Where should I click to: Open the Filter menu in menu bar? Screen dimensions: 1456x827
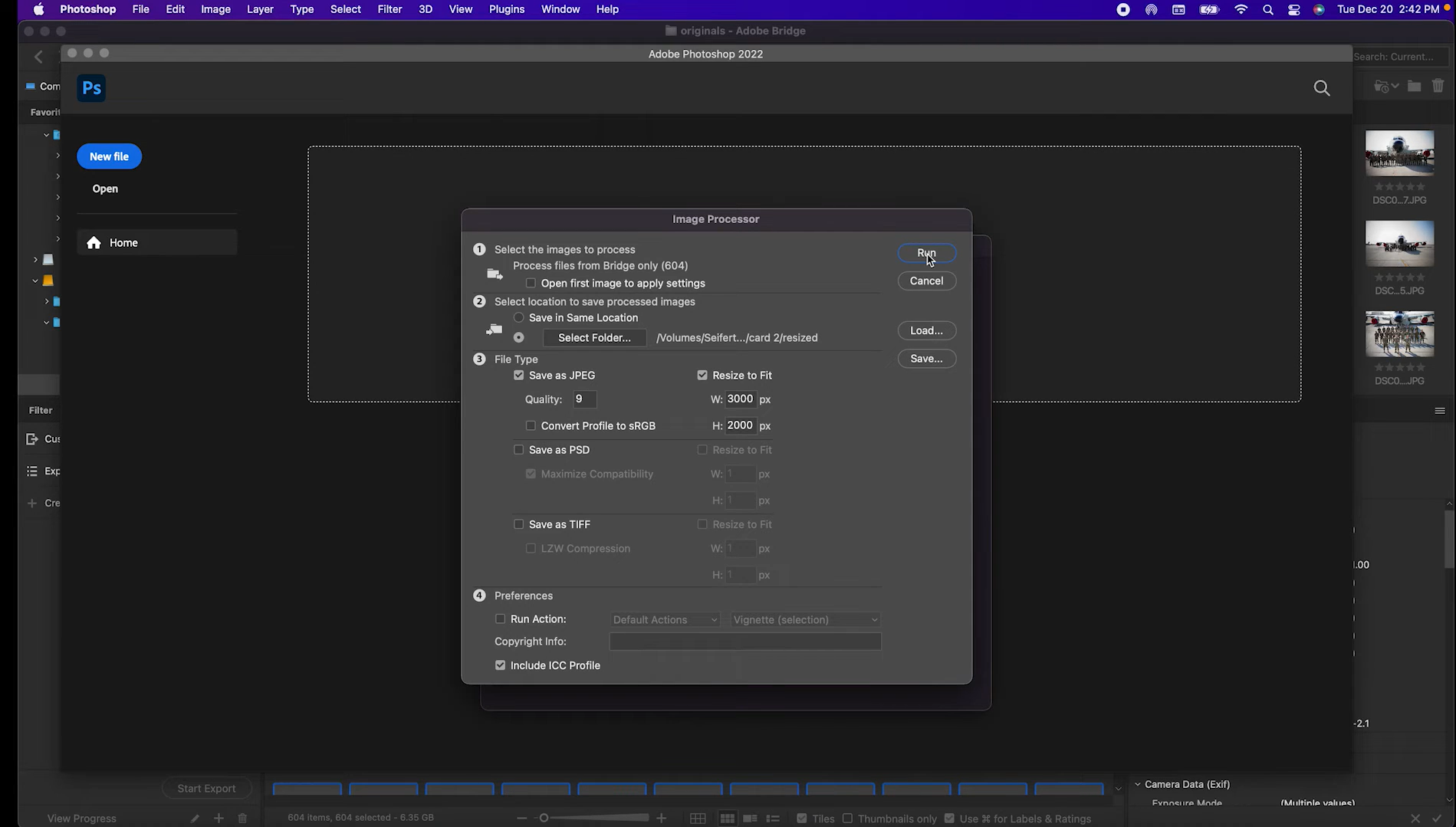point(389,9)
